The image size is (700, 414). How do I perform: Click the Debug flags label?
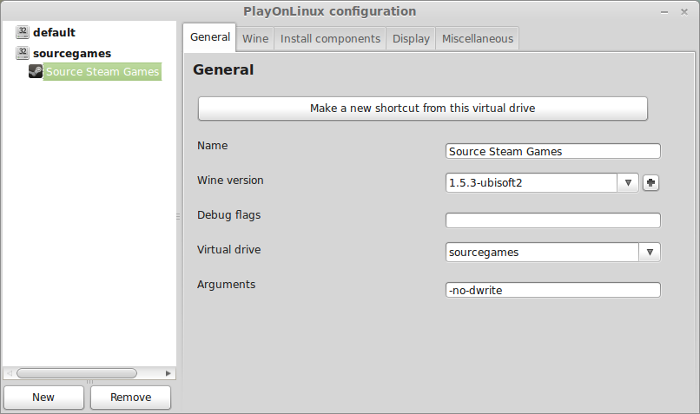(229, 215)
